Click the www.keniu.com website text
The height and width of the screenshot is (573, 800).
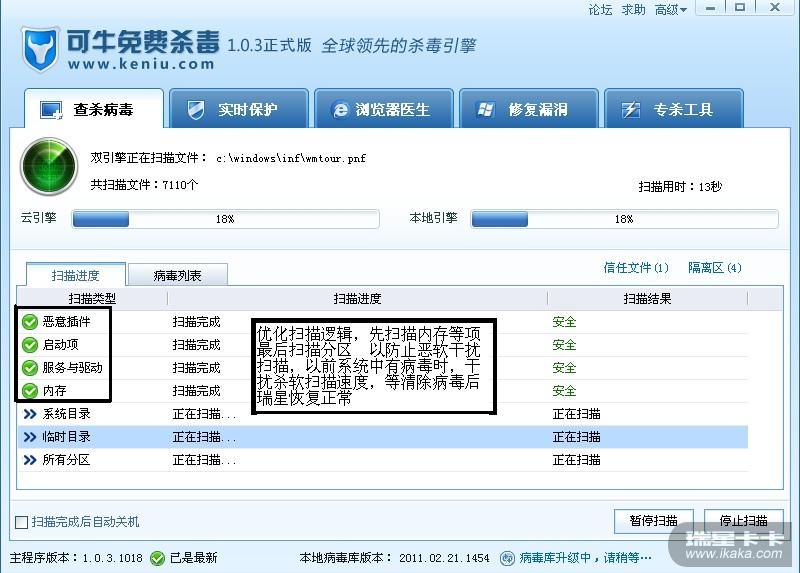coord(141,64)
